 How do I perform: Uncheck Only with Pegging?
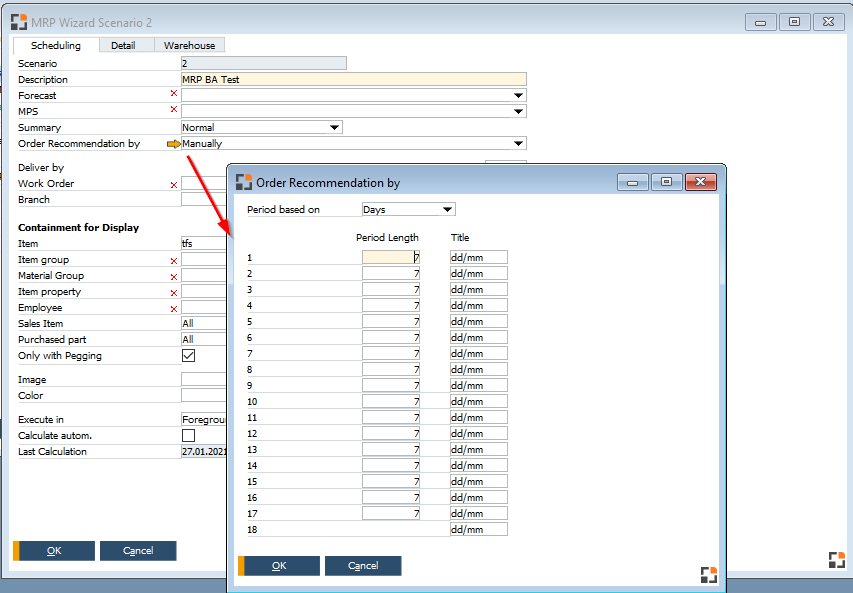[188, 355]
